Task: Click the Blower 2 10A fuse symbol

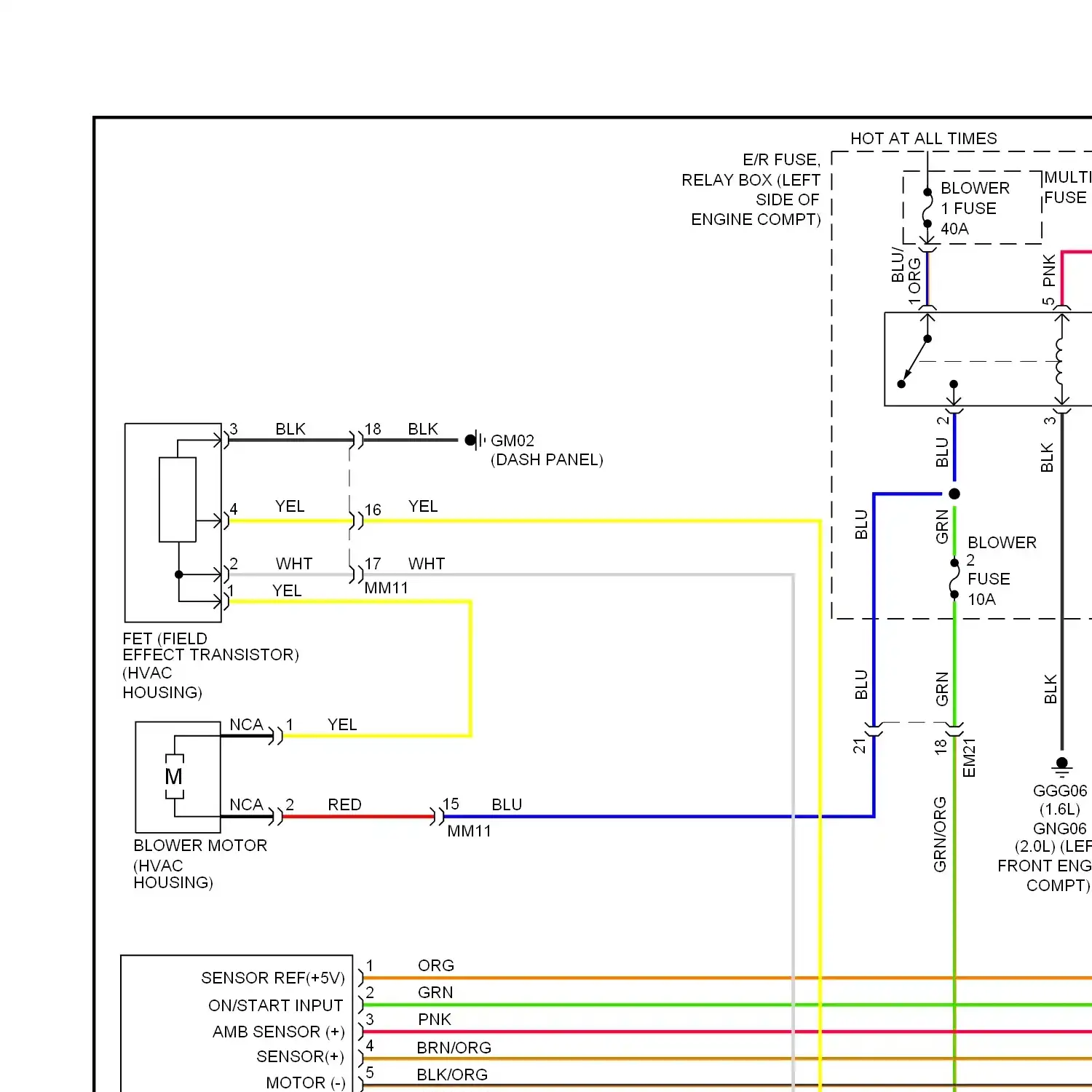Action: point(954,579)
